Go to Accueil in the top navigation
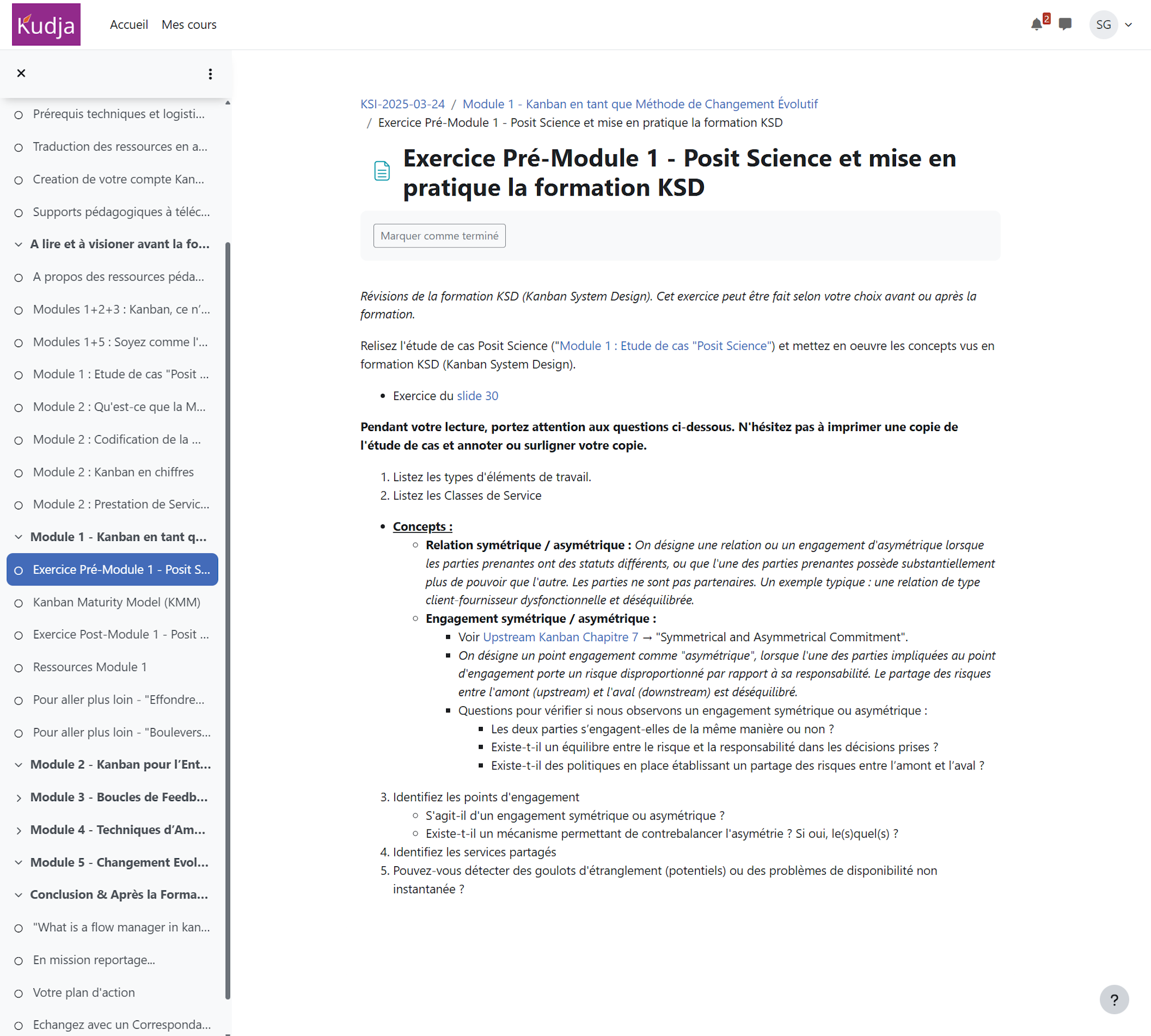Image resolution: width=1151 pixels, height=1036 pixels. 129,25
